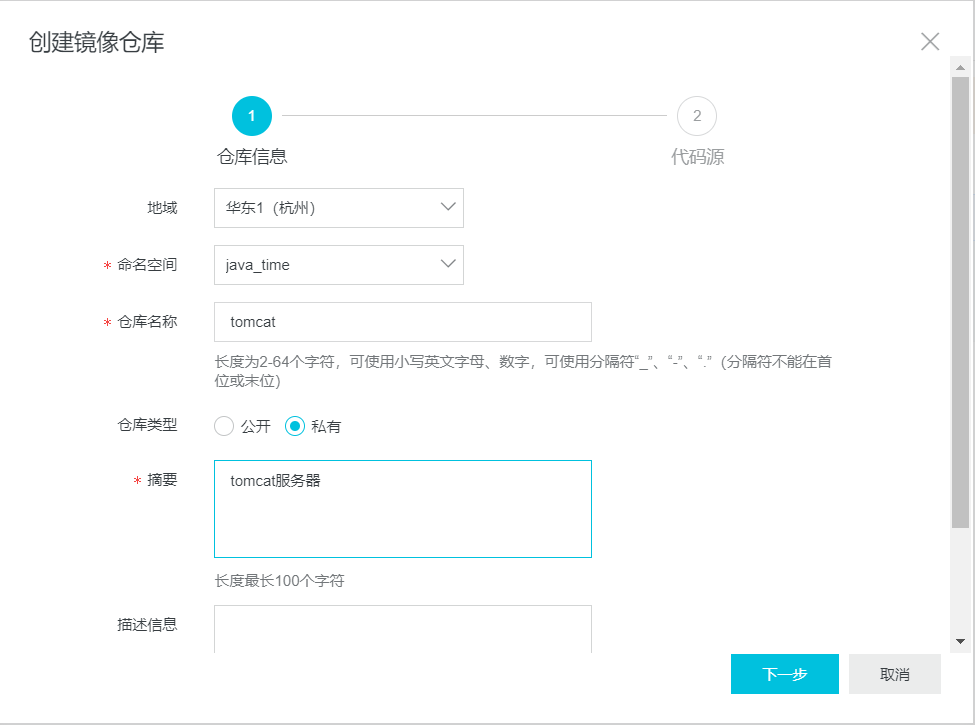Click the 仓库名称 length hint text

(523, 371)
